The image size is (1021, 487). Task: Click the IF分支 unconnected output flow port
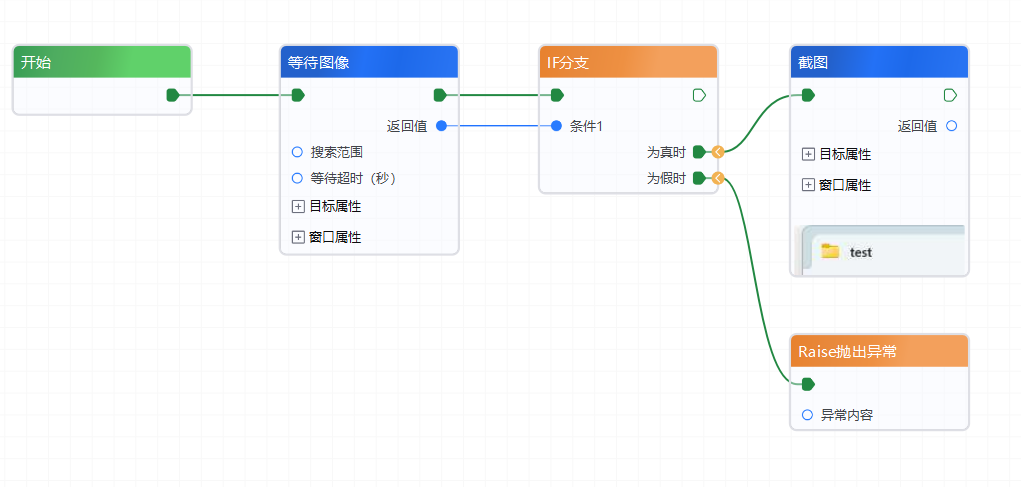point(699,95)
